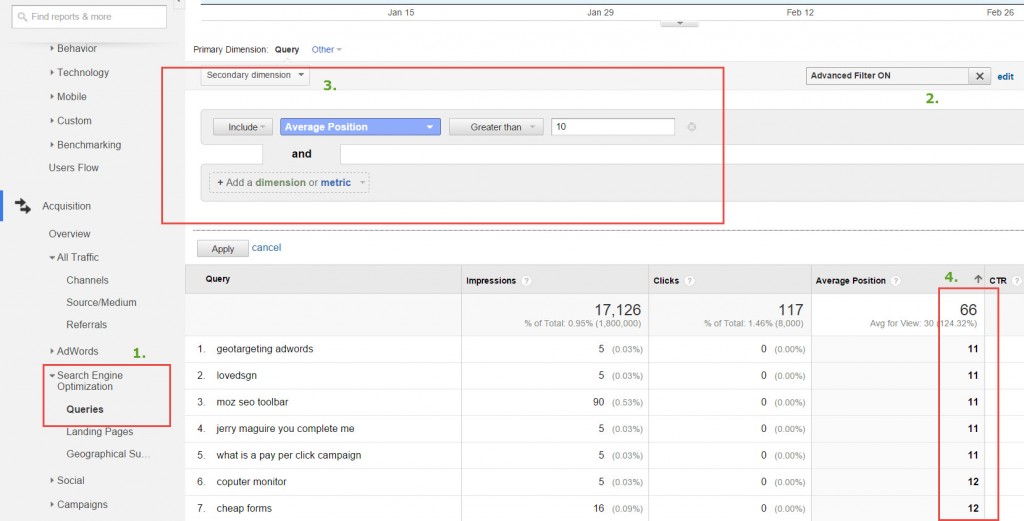This screenshot has height=521, width=1024.
Task: Click the sort arrow in Average Position column
Action: pyautogui.click(x=977, y=281)
